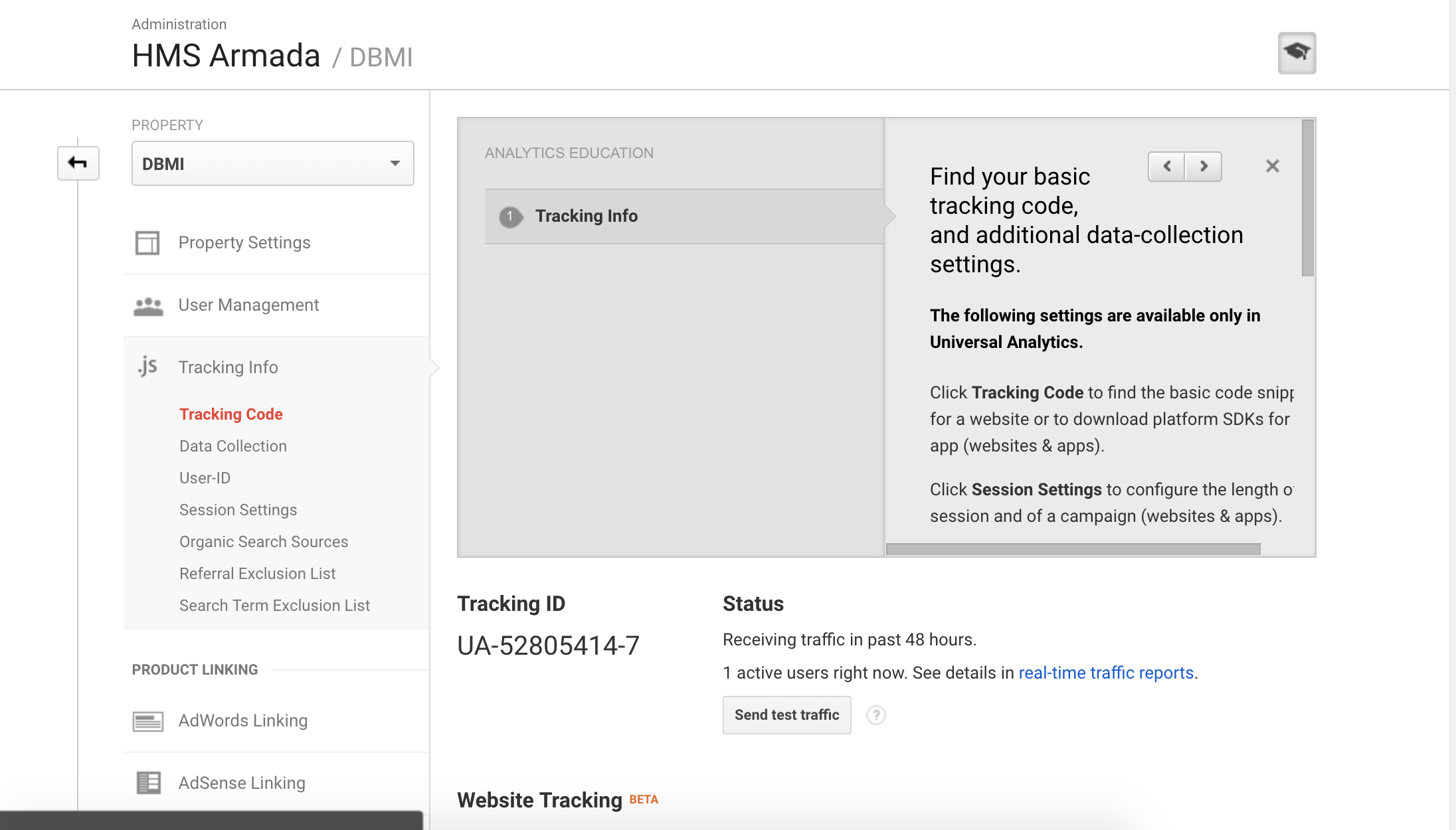Click the Property Settings window icon

pos(147,242)
